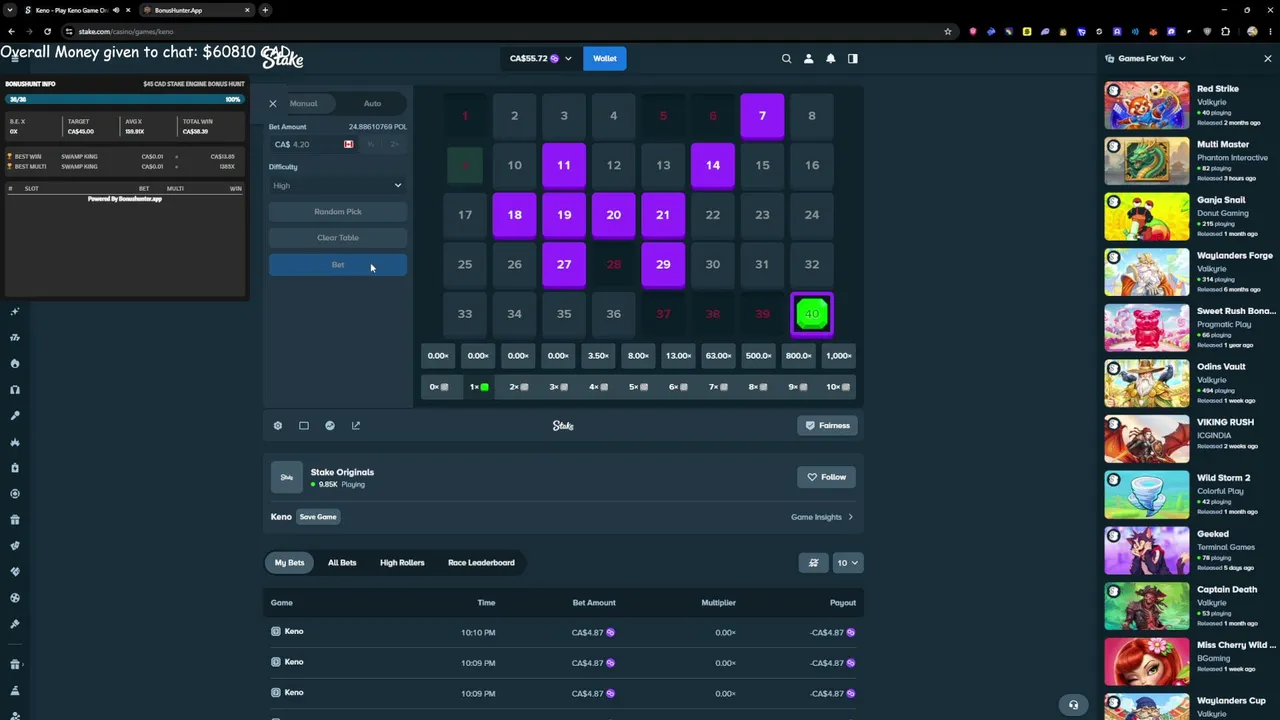Screen dimensions: 1280x720
Task: Toggle Keno tile number 14
Action: click(x=713, y=165)
